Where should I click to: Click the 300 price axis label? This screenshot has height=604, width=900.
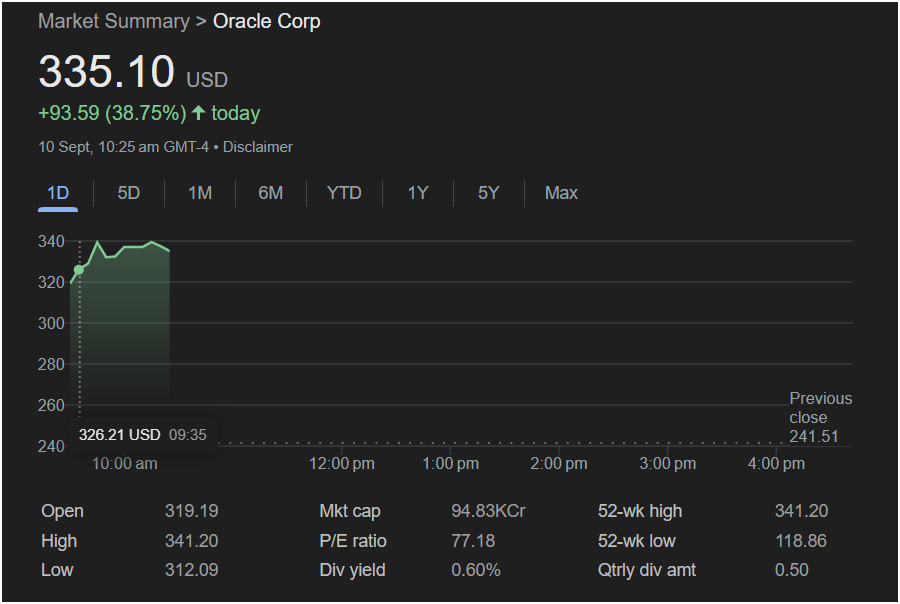(x=51, y=323)
